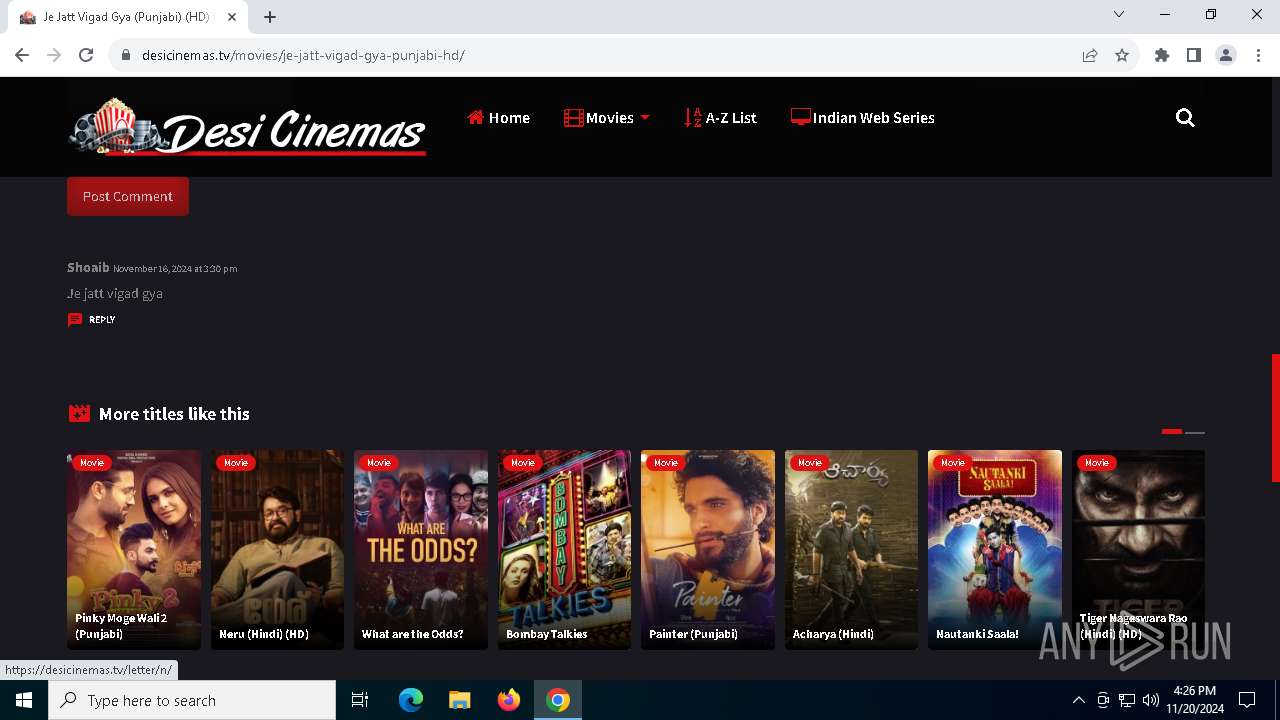Open the tab search chevron in Chrome
The height and width of the screenshot is (720, 1280).
point(1119,15)
